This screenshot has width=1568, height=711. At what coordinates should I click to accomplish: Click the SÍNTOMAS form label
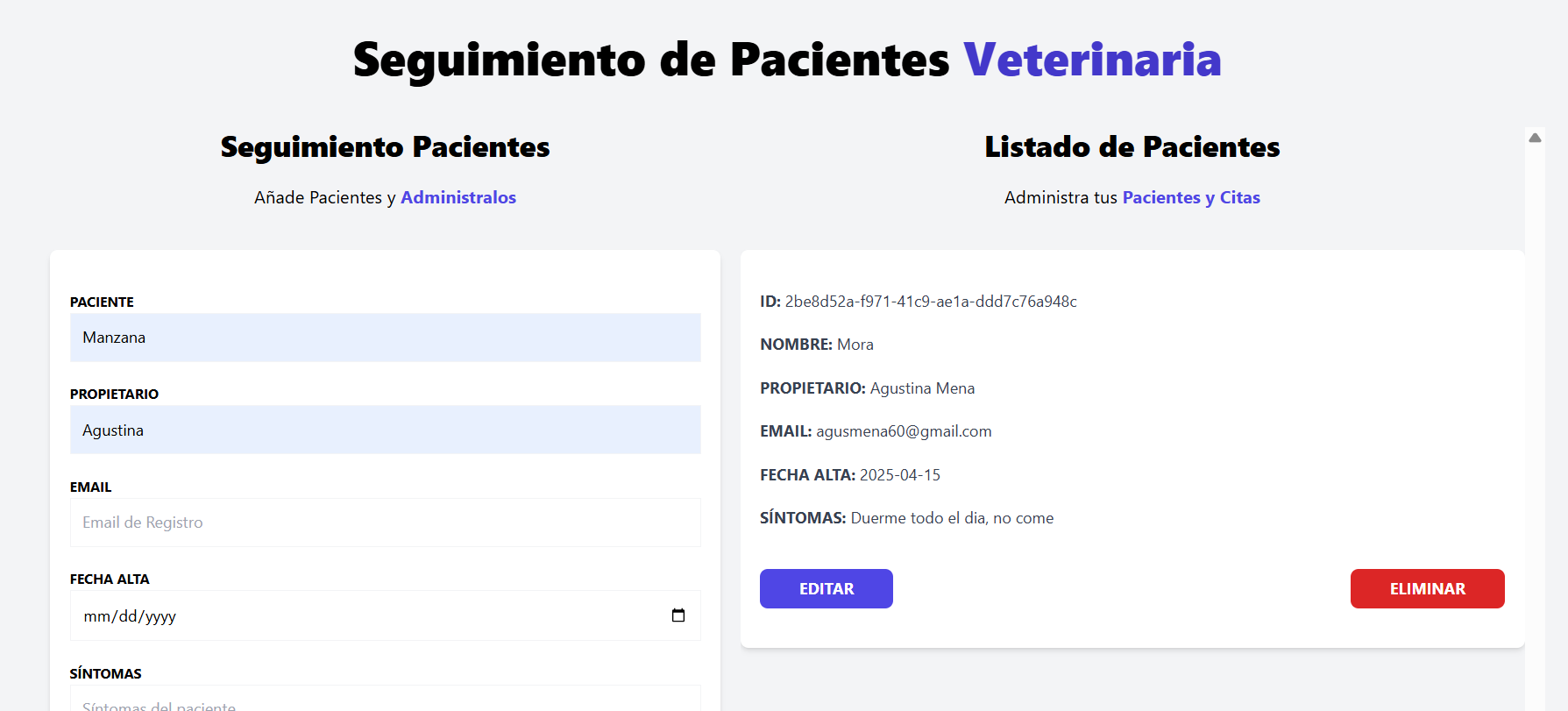(x=105, y=673)
